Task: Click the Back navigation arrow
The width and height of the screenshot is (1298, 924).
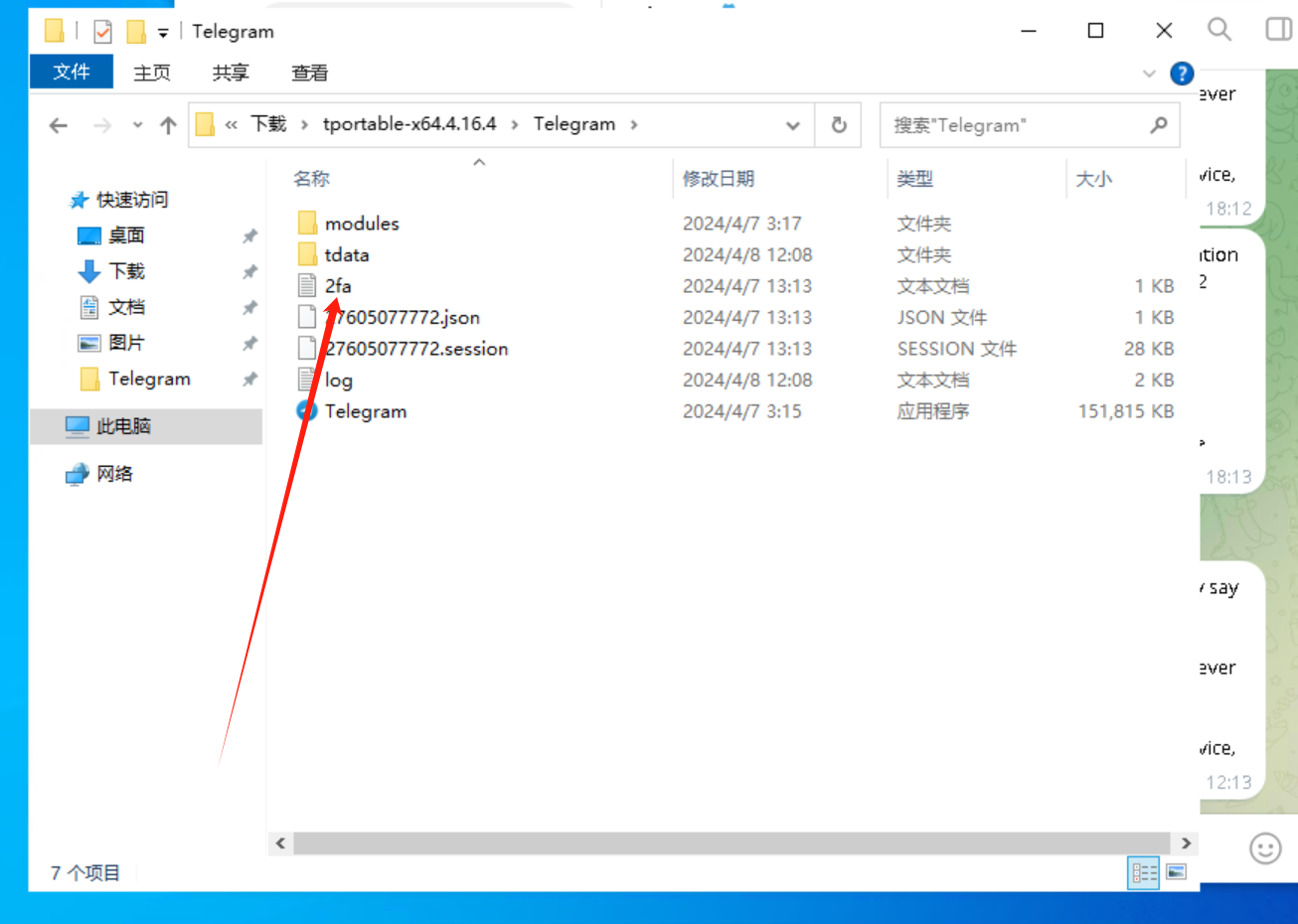Action: (59, 125)
